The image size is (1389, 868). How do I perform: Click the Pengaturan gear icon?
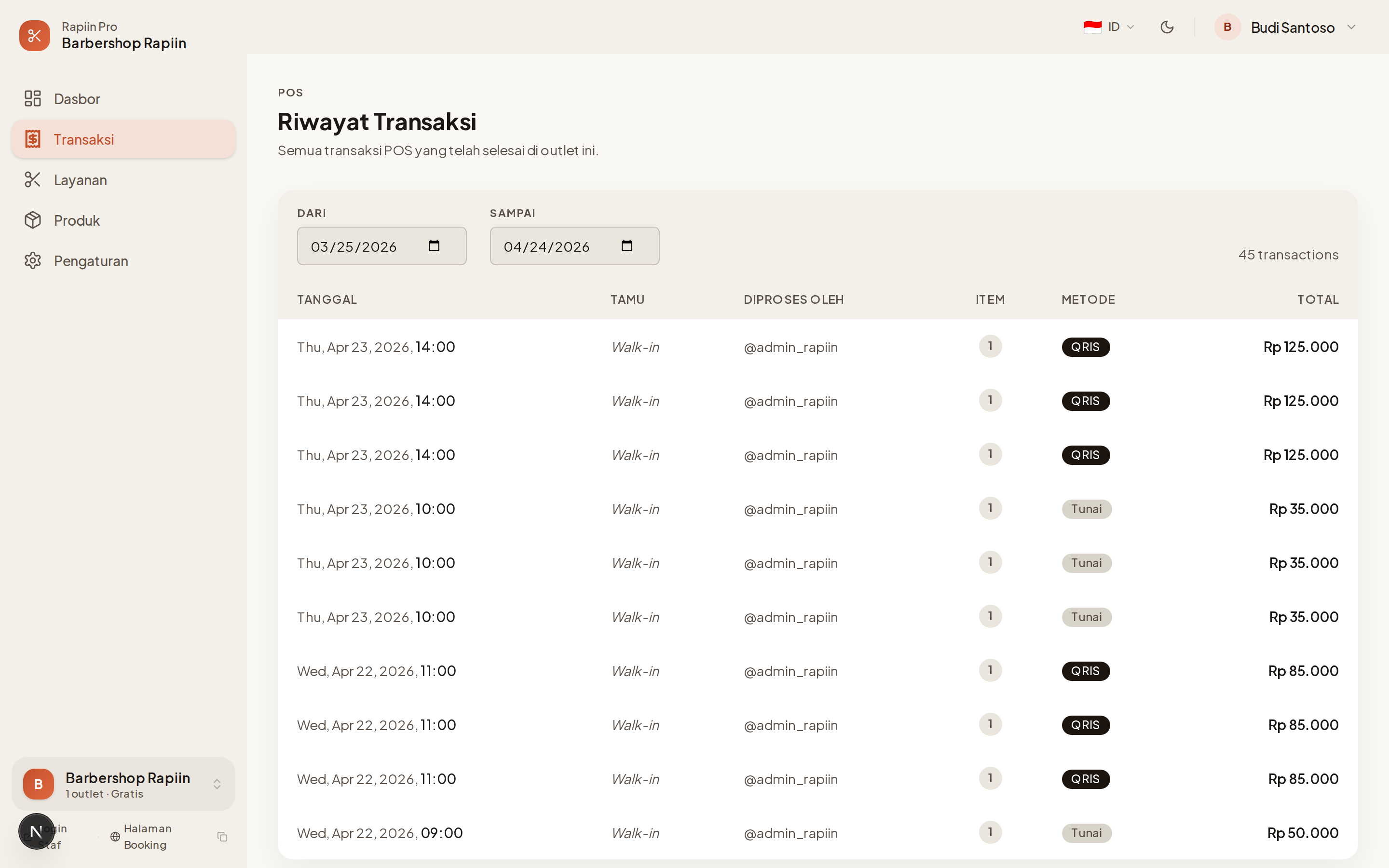tap(33, 260)
